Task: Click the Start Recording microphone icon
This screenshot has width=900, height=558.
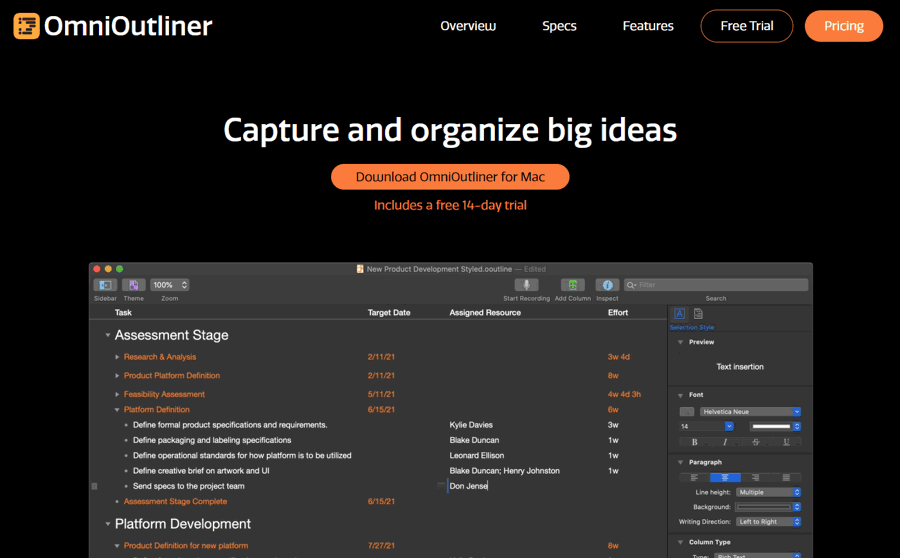Action: click(526, 285)
